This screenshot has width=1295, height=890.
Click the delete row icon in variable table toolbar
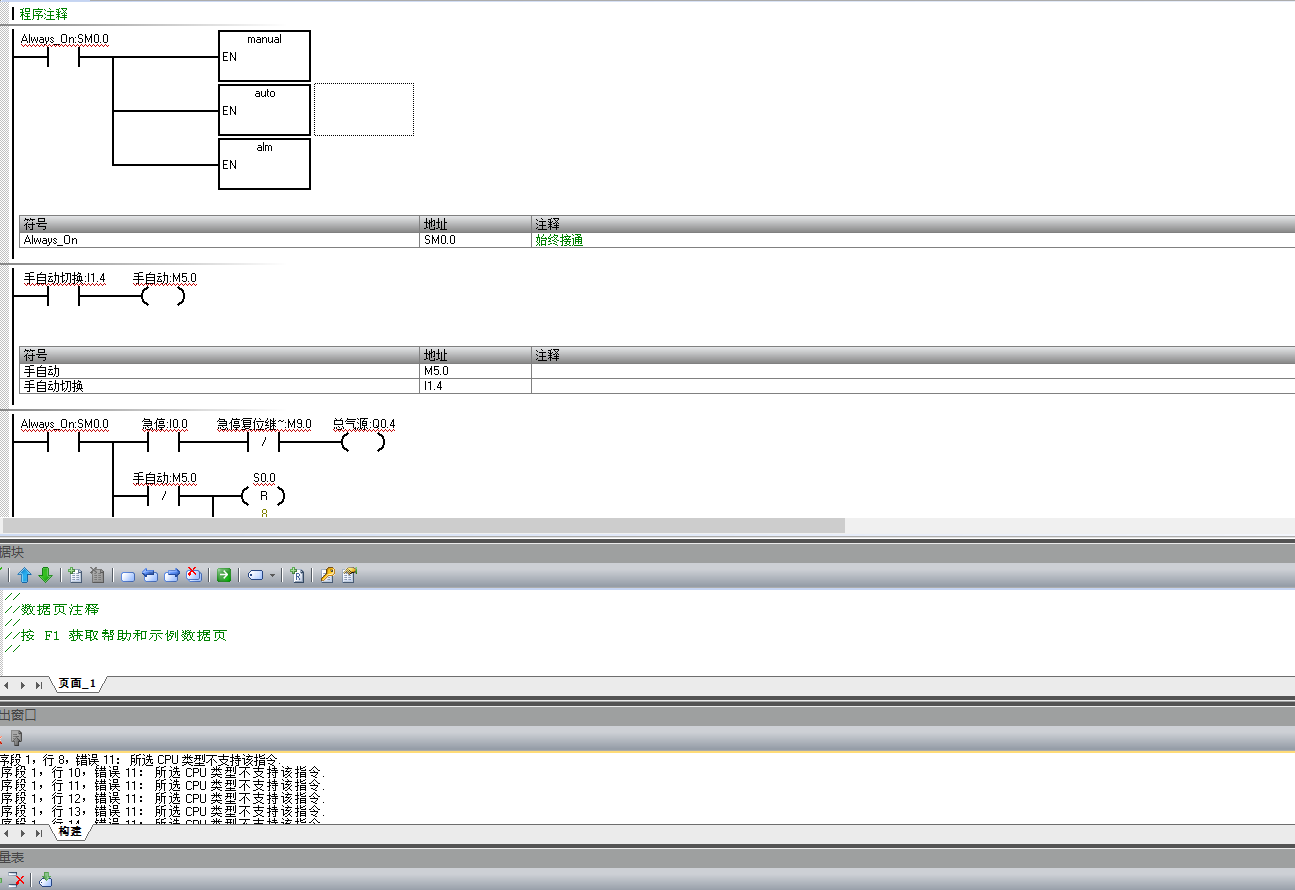pos(16,880)
